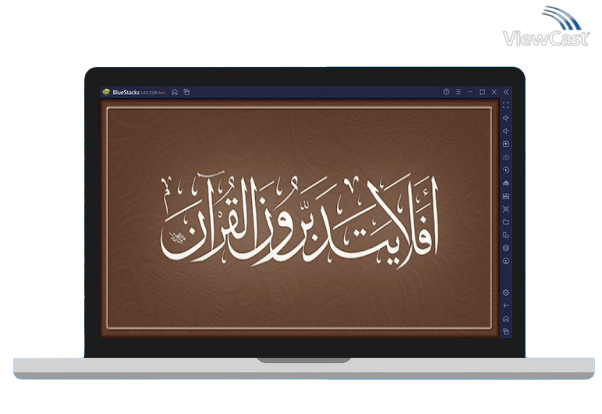This screenshot has height=414, width=602.
Task: Go to Android home via the bottom sidebar icon
Action: [506, 319]
